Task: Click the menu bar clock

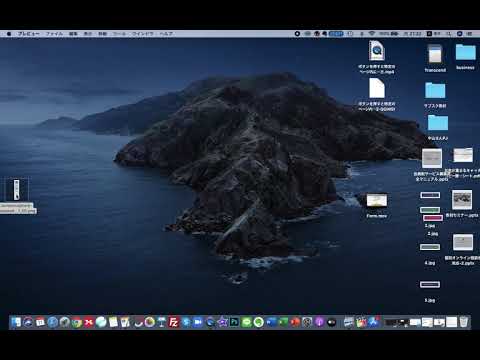Action: pos(413,34)
